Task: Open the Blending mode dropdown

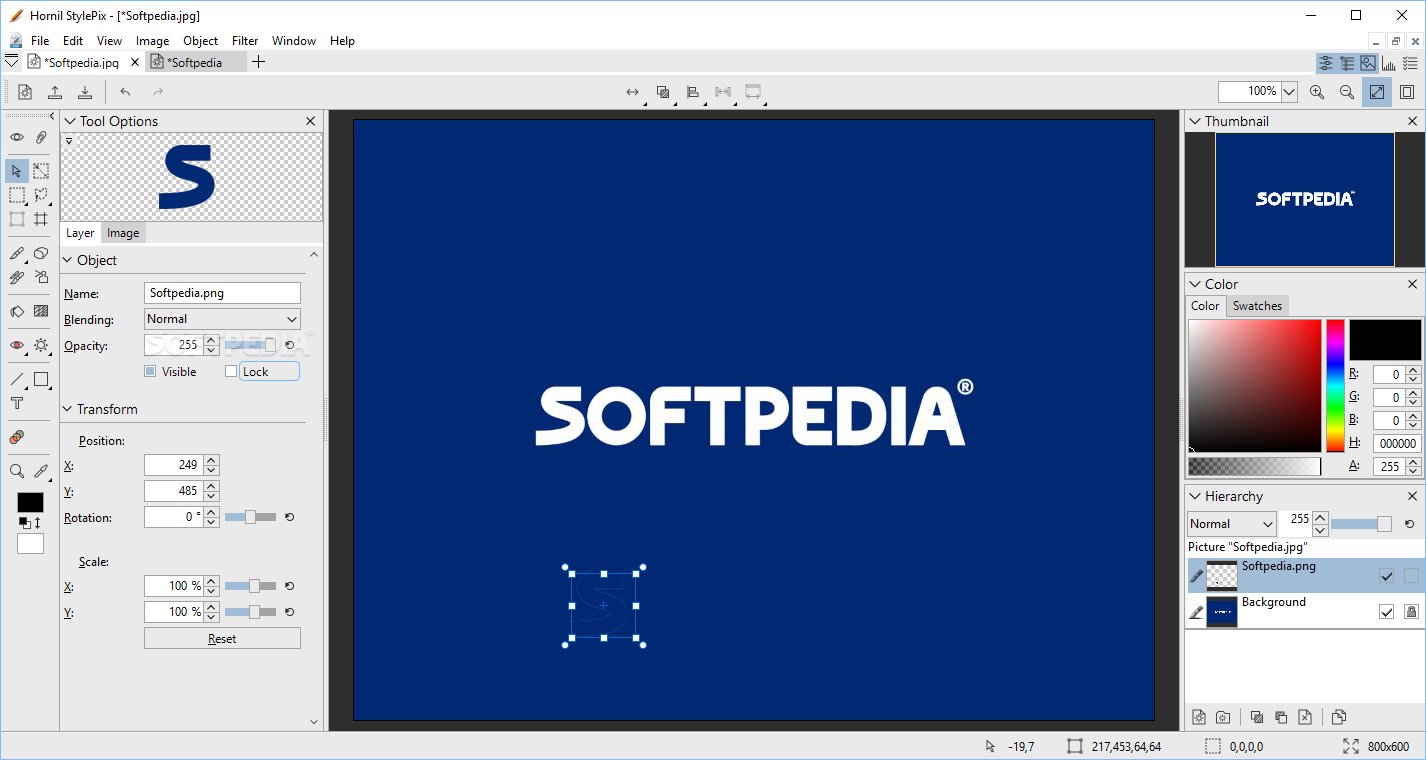Action: coord(222,319)
